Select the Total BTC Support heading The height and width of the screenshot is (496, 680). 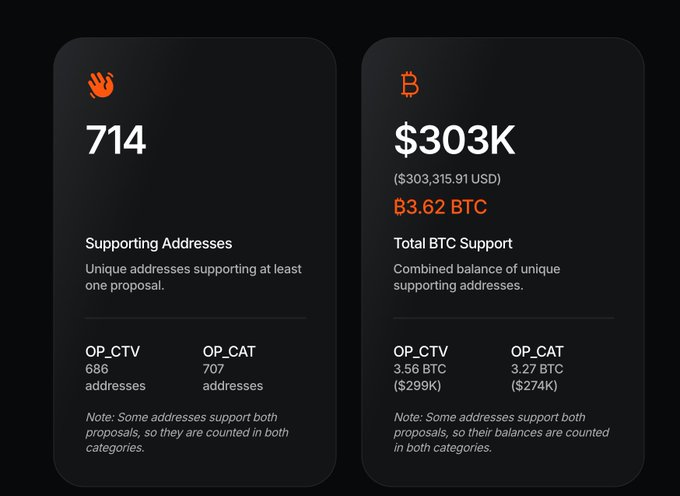click(x=453, y=243)
